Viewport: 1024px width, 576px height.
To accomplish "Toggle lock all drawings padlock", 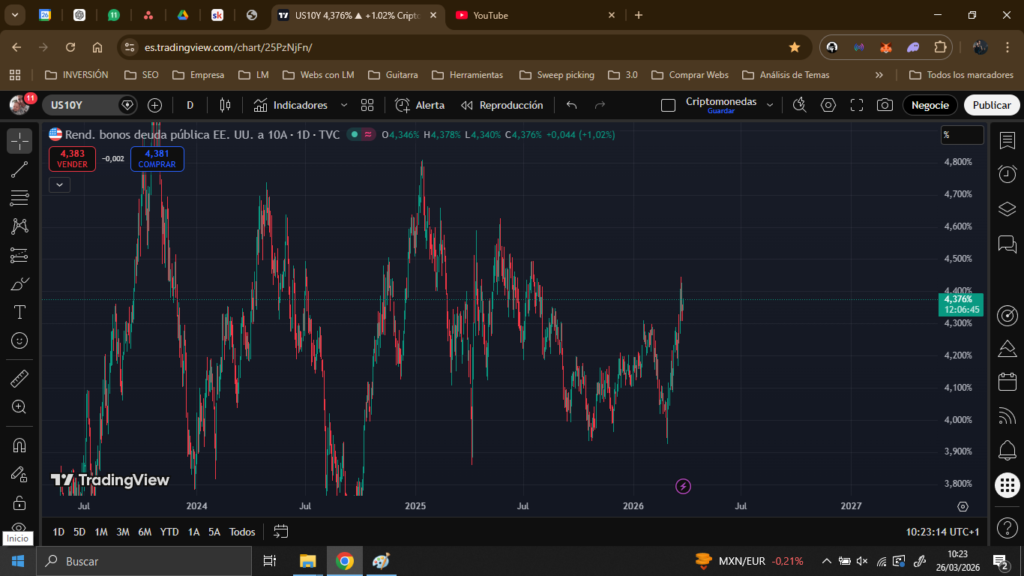I will click(x=19, y=502).
